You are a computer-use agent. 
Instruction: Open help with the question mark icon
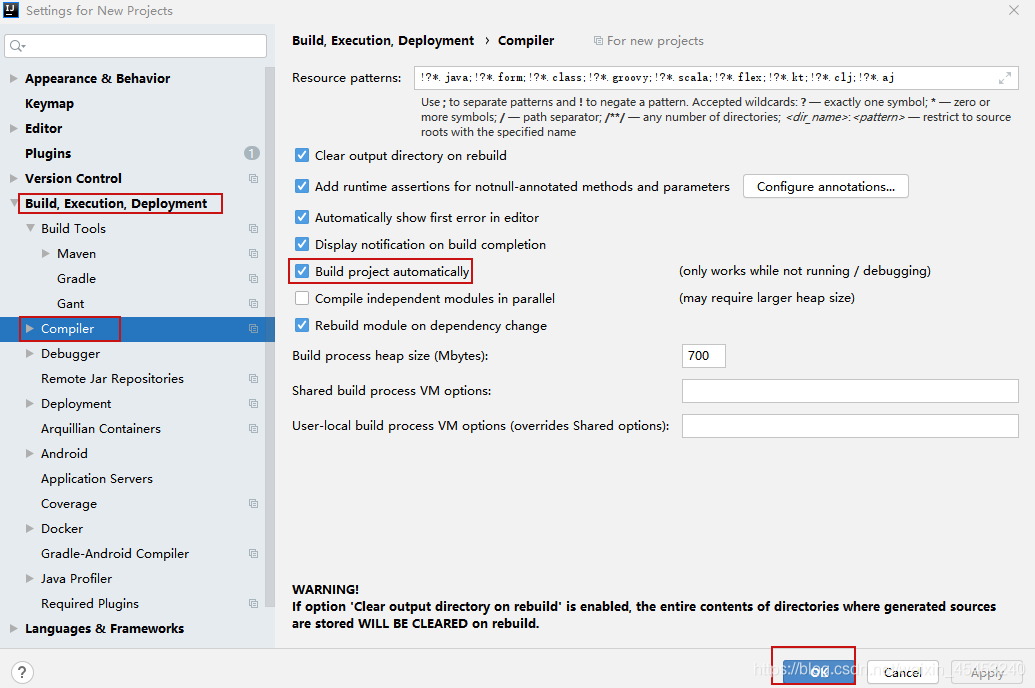22,672
